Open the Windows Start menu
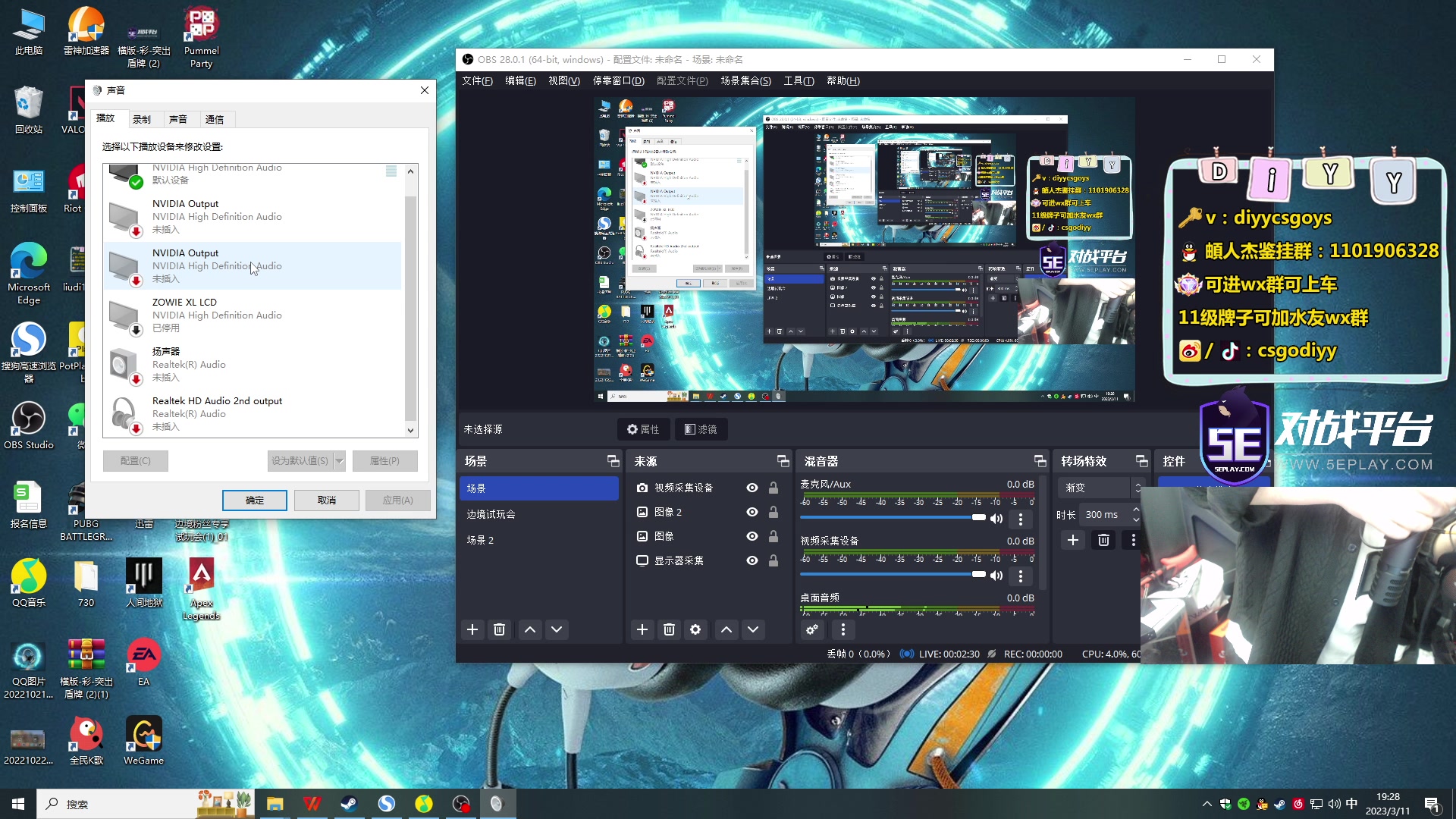The image size is (1456, 819). pos(18,804)
